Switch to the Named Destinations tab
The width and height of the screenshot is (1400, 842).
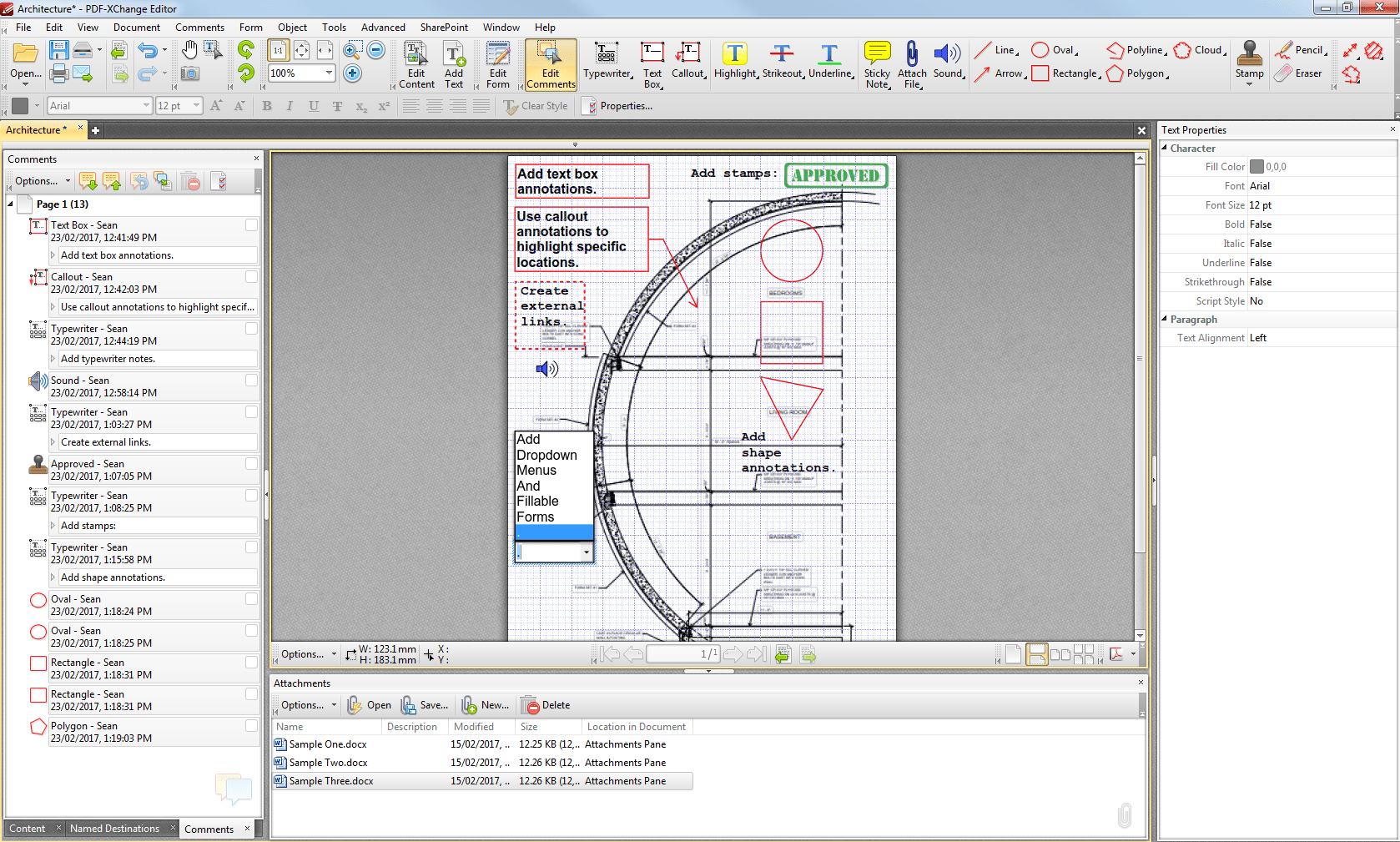[x=116, y=828]
